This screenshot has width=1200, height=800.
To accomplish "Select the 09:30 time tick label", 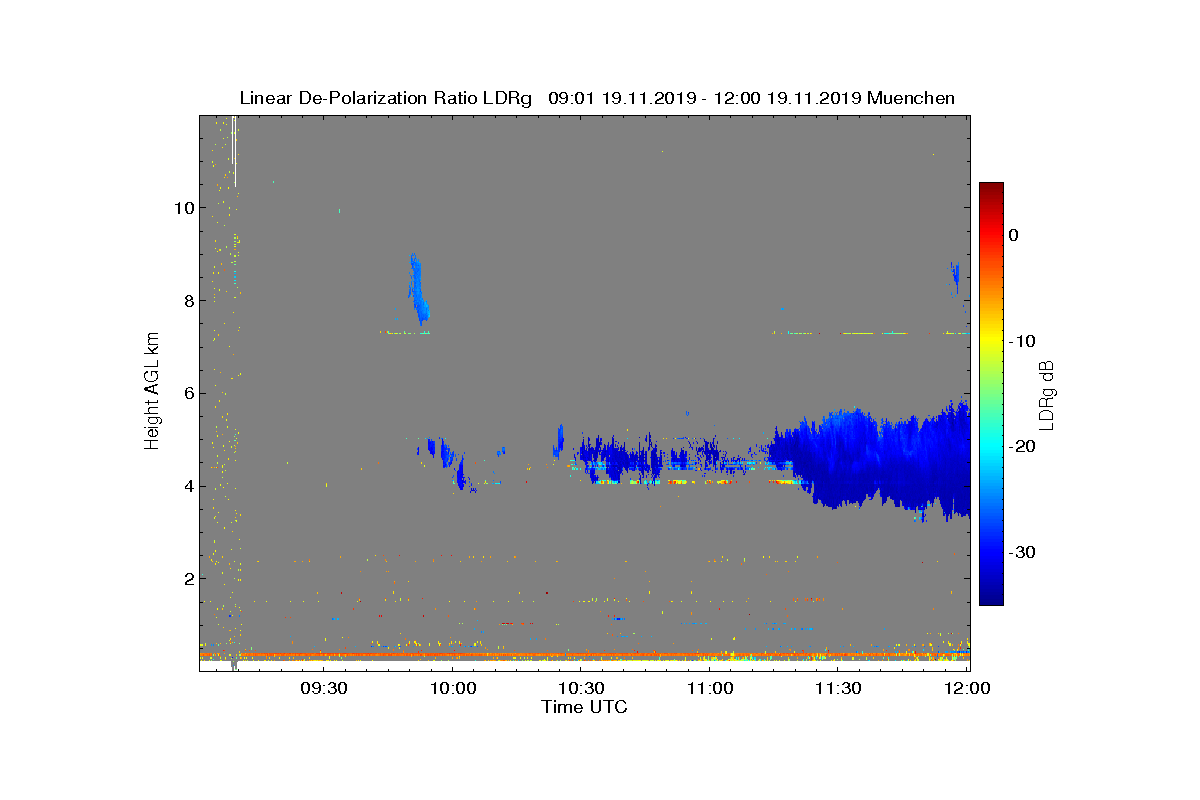I will coord(323,688).
